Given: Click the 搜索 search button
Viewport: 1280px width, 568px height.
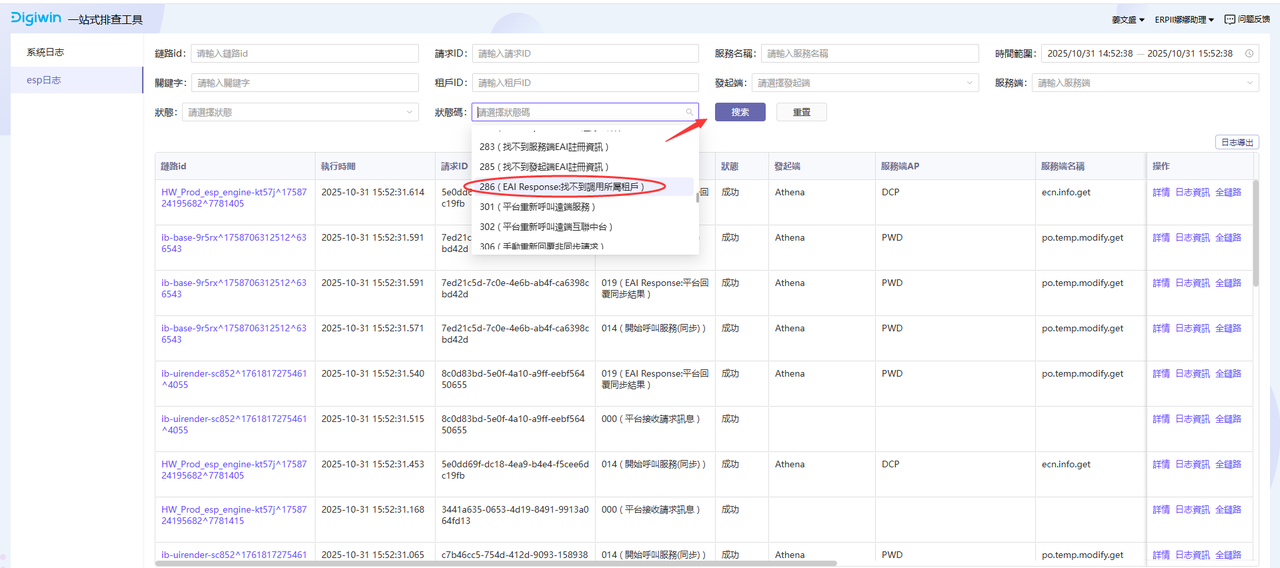Looking at the screenshot, I should 740,112.
